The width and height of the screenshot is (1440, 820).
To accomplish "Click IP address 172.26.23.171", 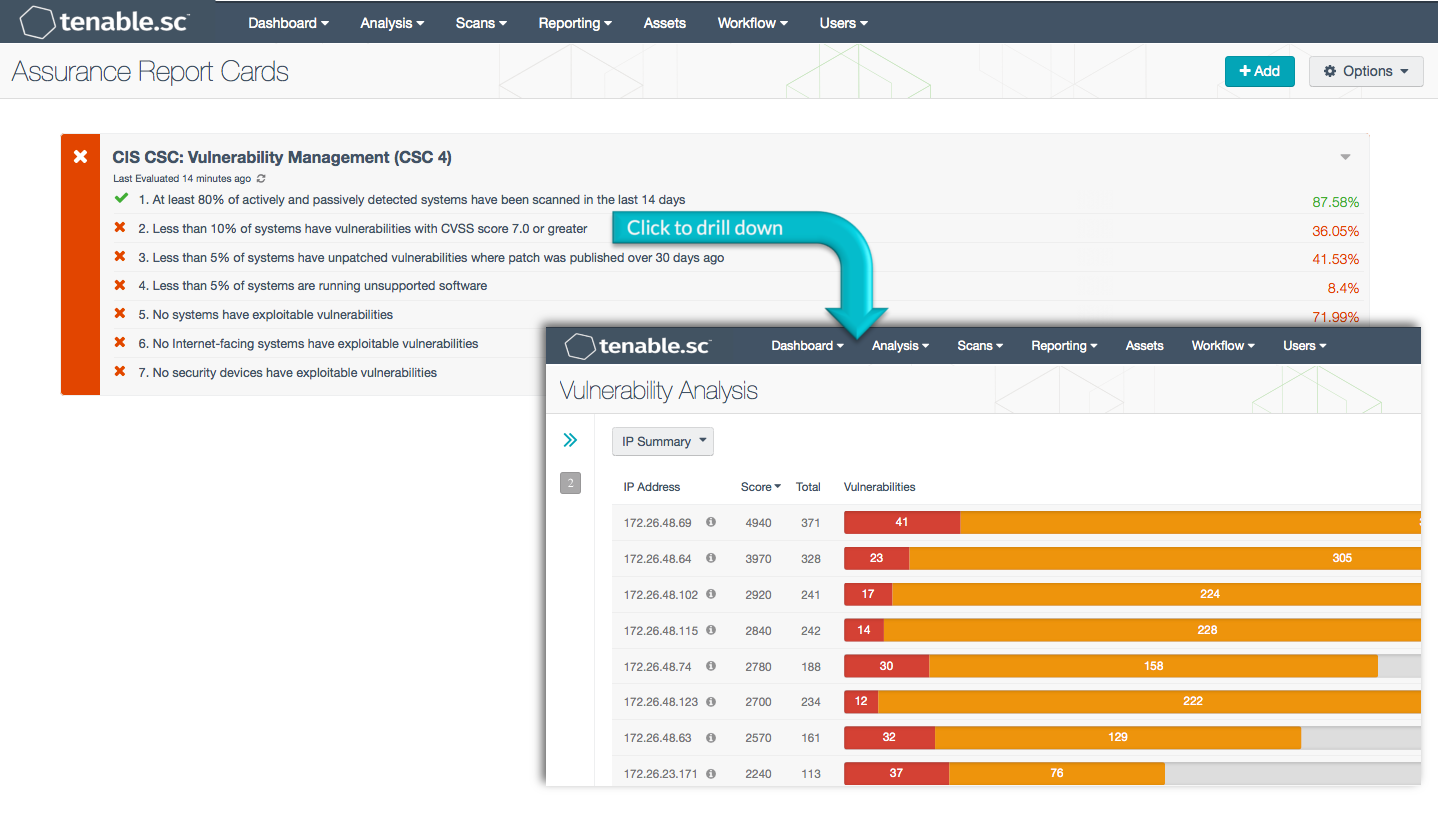I will coord(661,774).
